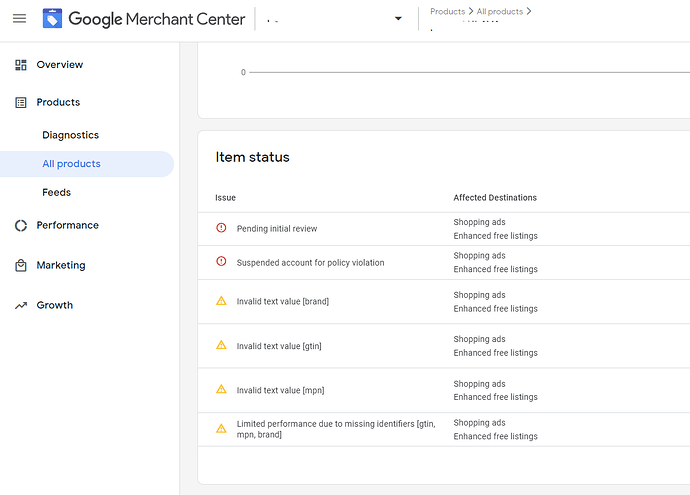690x495 pixels.
Task: Click the Growth trend arrow icon
Action: (21, 305)
